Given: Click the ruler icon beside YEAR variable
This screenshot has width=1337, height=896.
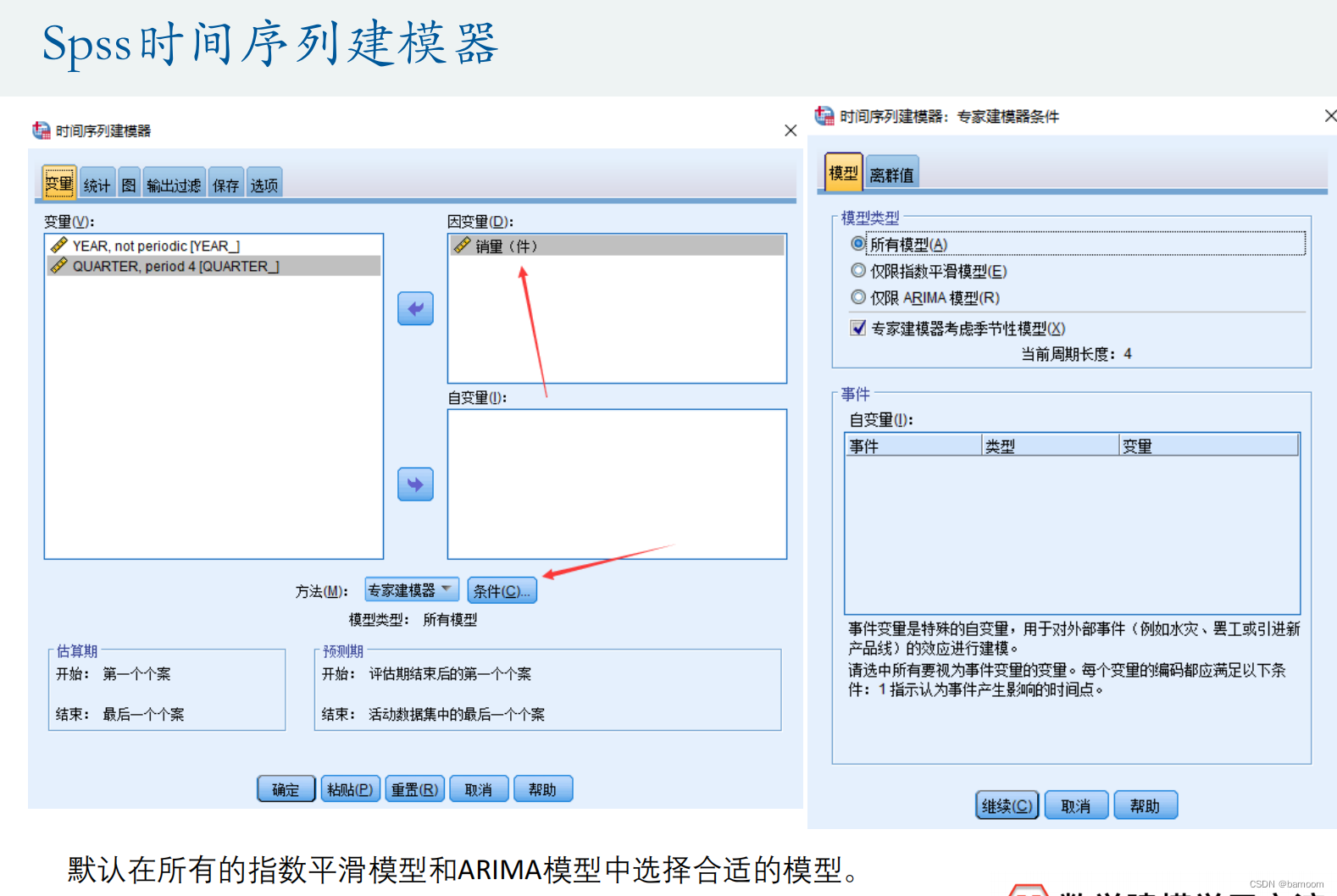Looking at the screenshot, I should click(59, 246).
